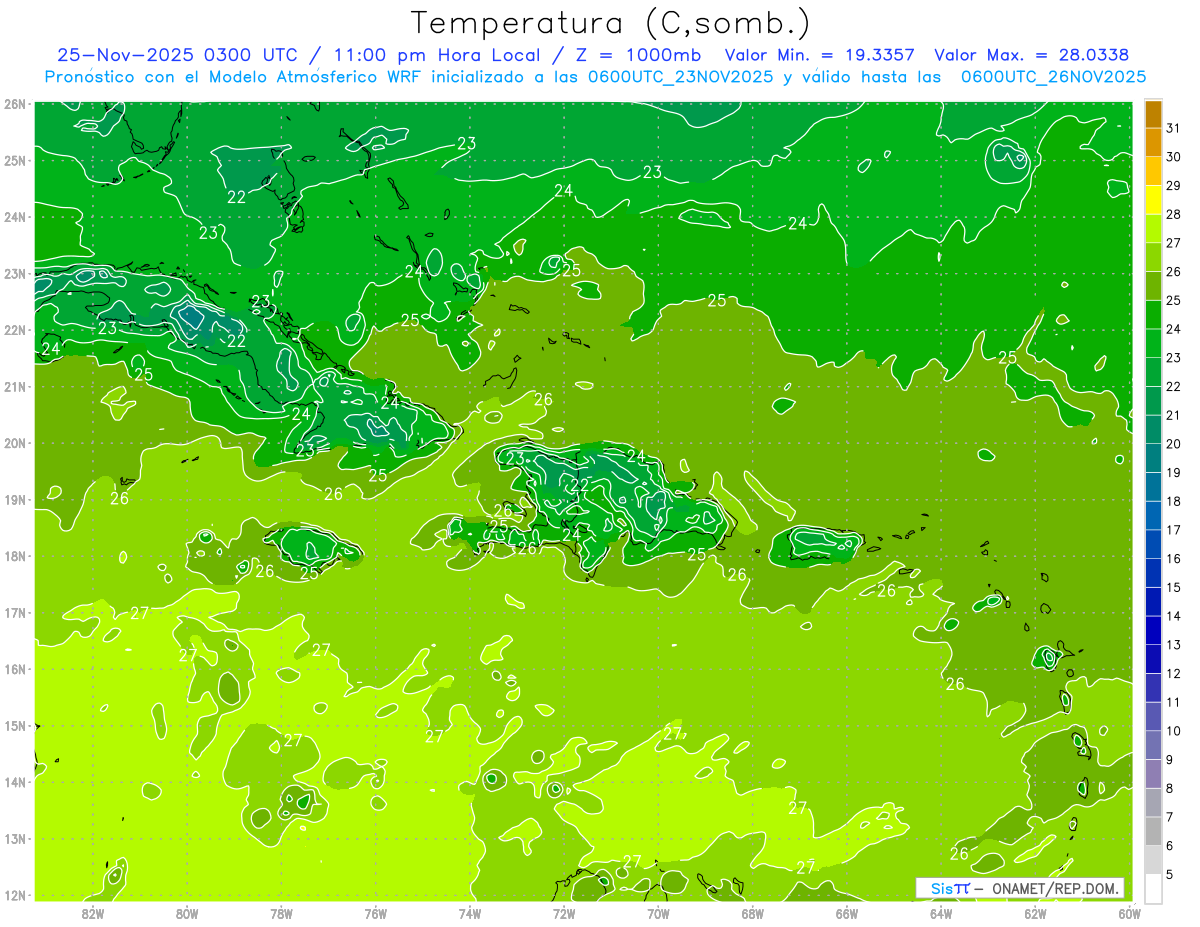Viewport: 1200px width, 927px height.
Task: Click the '26N' latitude axis label
Action: tap(15, 103)
